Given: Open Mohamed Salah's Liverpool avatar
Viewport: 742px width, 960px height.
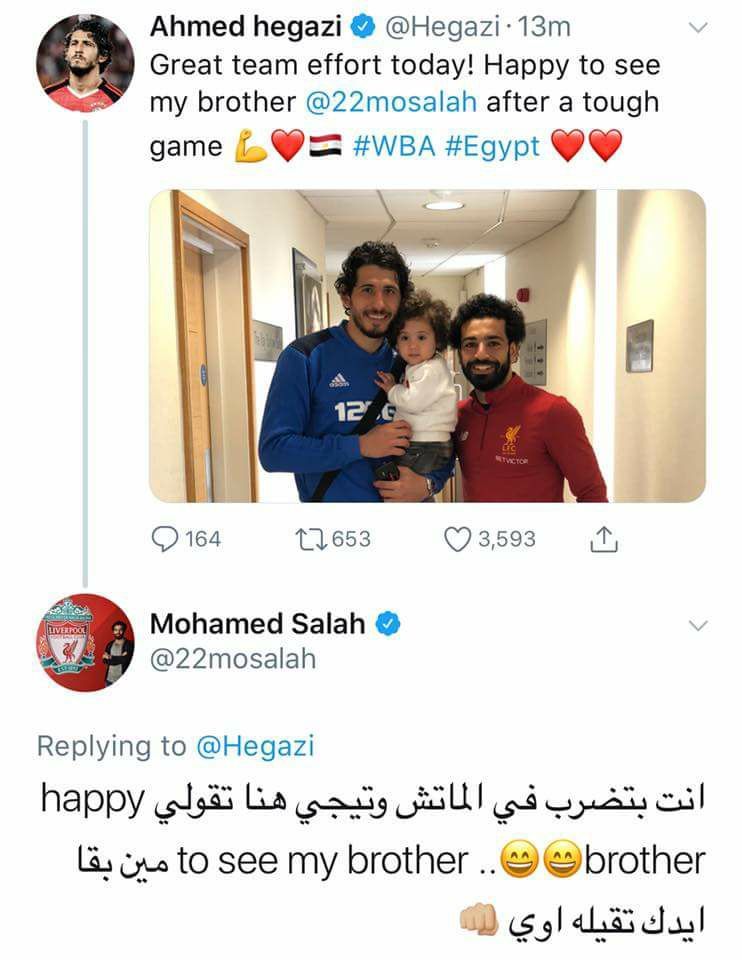Looking at the screenshot, I should click(85, 643).
